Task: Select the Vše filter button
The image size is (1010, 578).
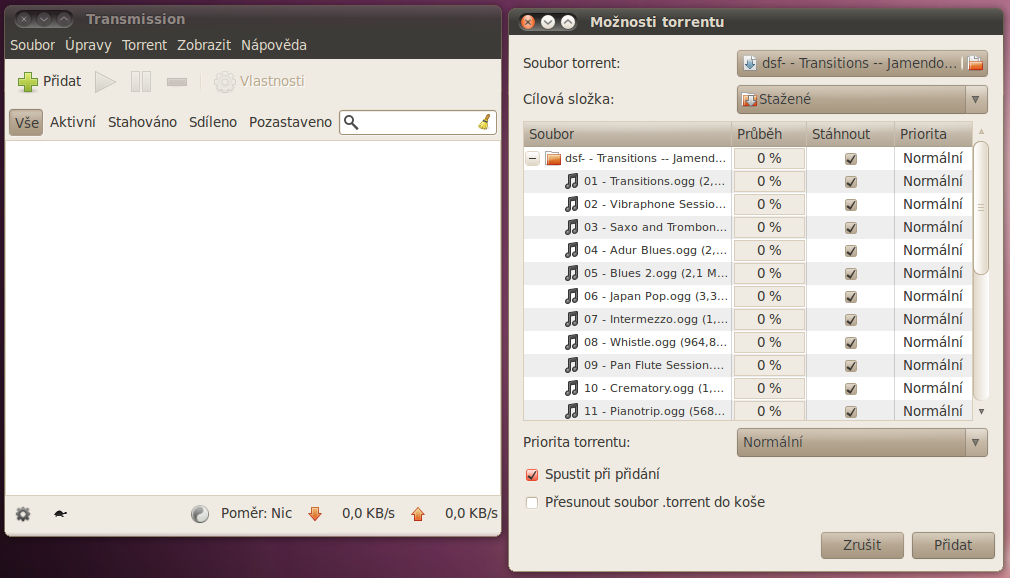Action: click(x=26, y=122)
